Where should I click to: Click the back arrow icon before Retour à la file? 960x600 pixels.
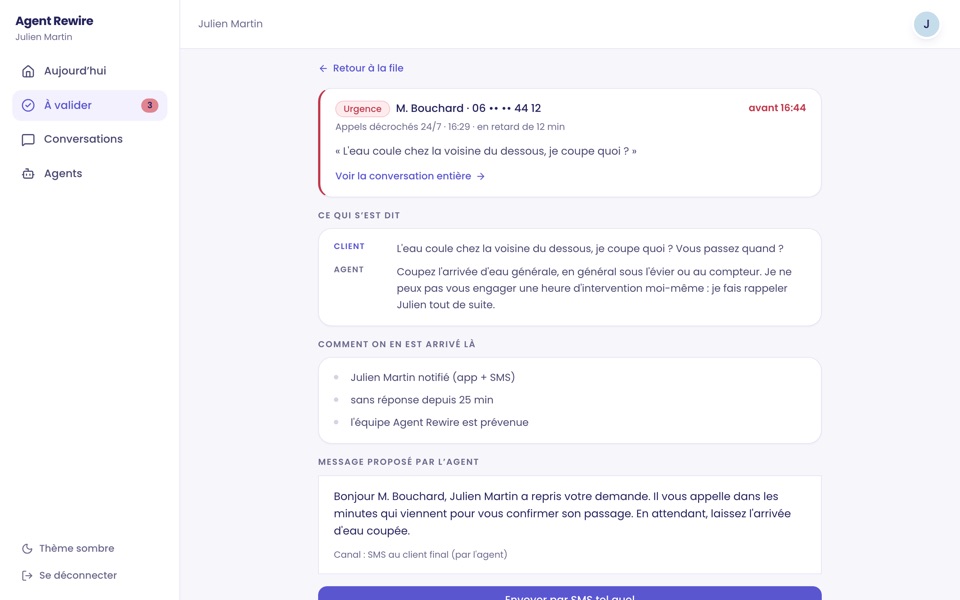tap(323, 69)
